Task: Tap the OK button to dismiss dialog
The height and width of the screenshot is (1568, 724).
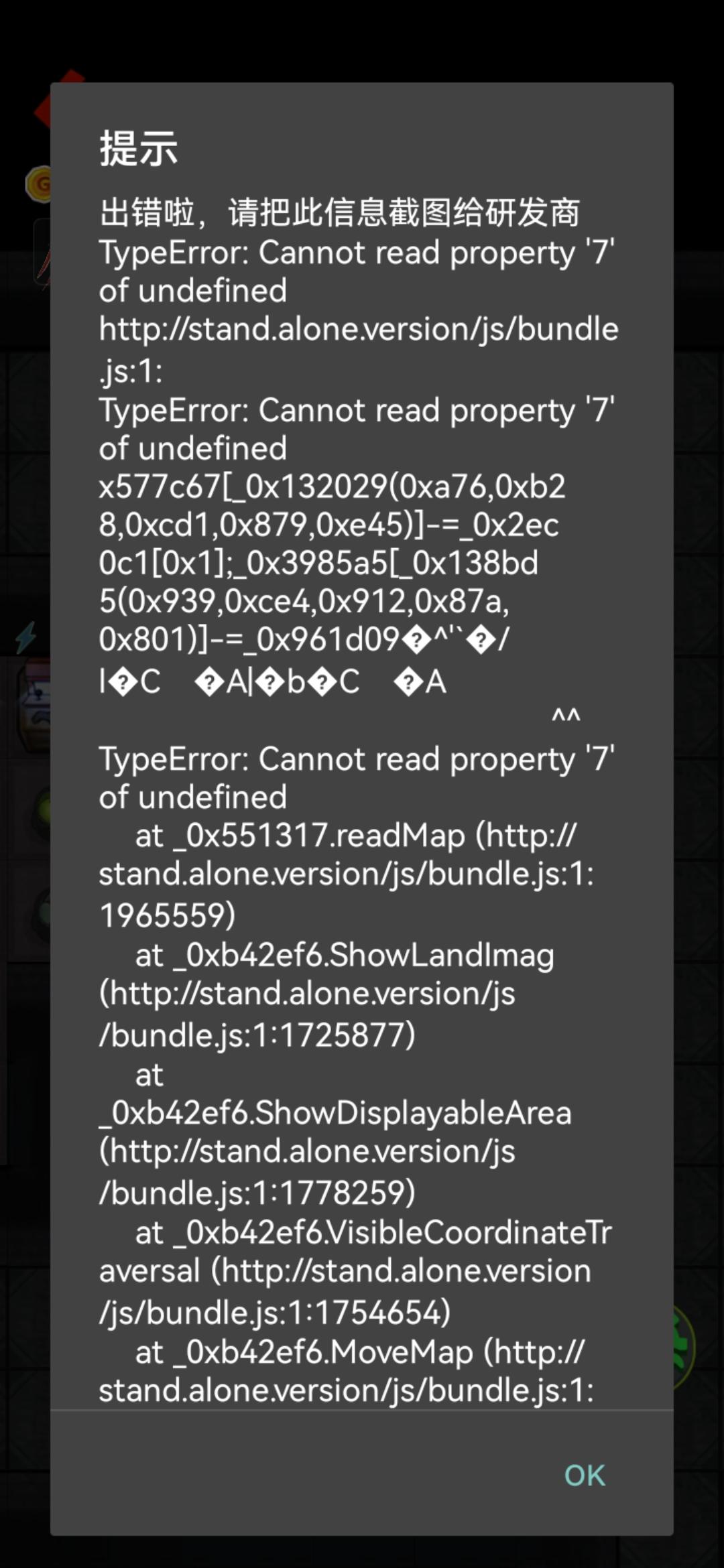Action: (x=585, y=1476)
